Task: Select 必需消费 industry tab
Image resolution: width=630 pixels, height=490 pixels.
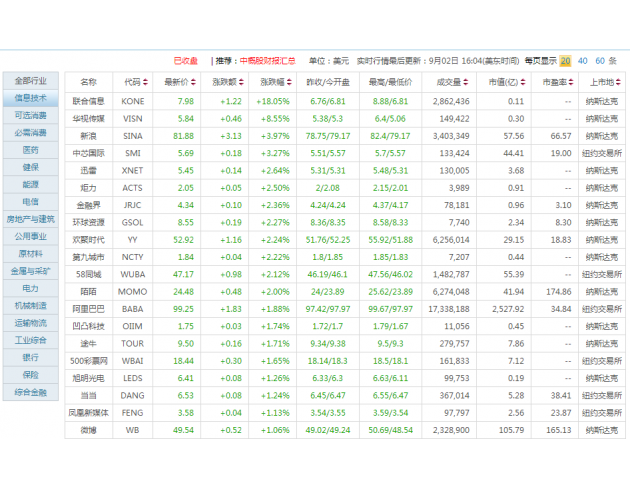Action: [31, 133]
